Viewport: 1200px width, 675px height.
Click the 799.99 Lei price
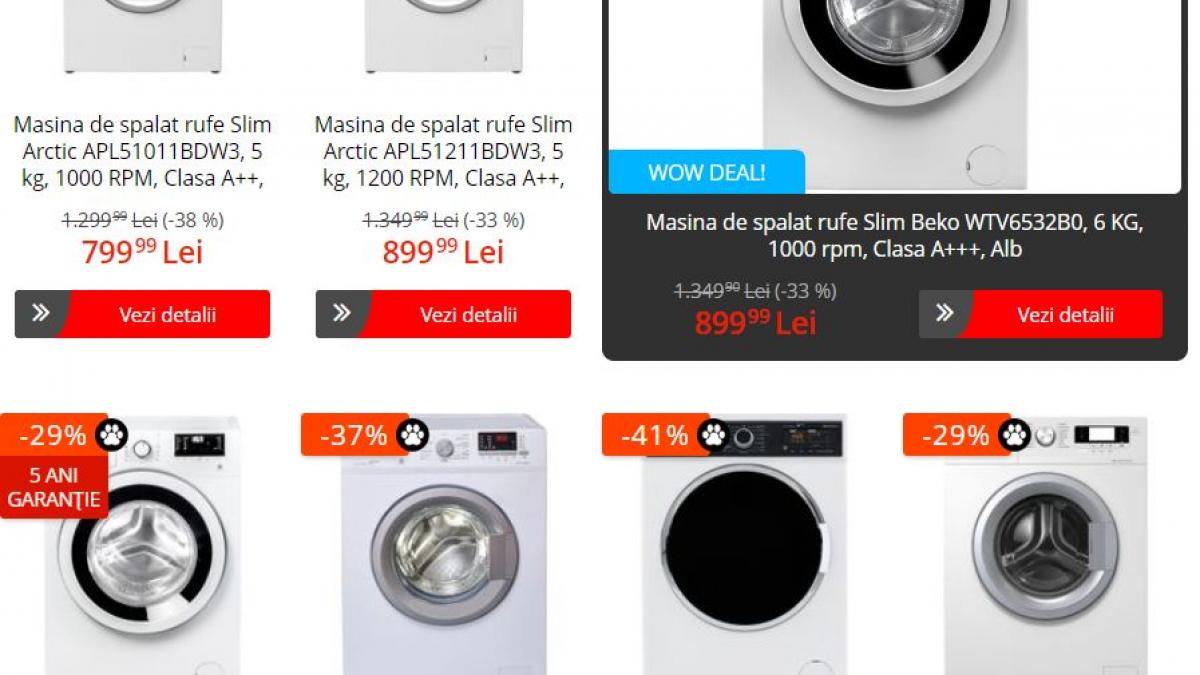pos(142,252)
